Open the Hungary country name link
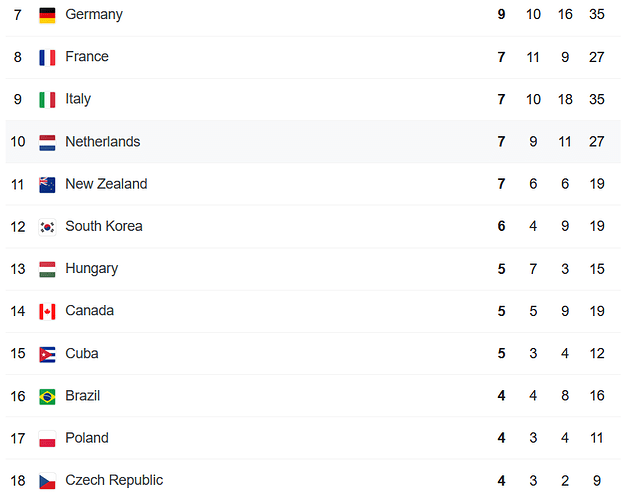 (x=92, y=269)
